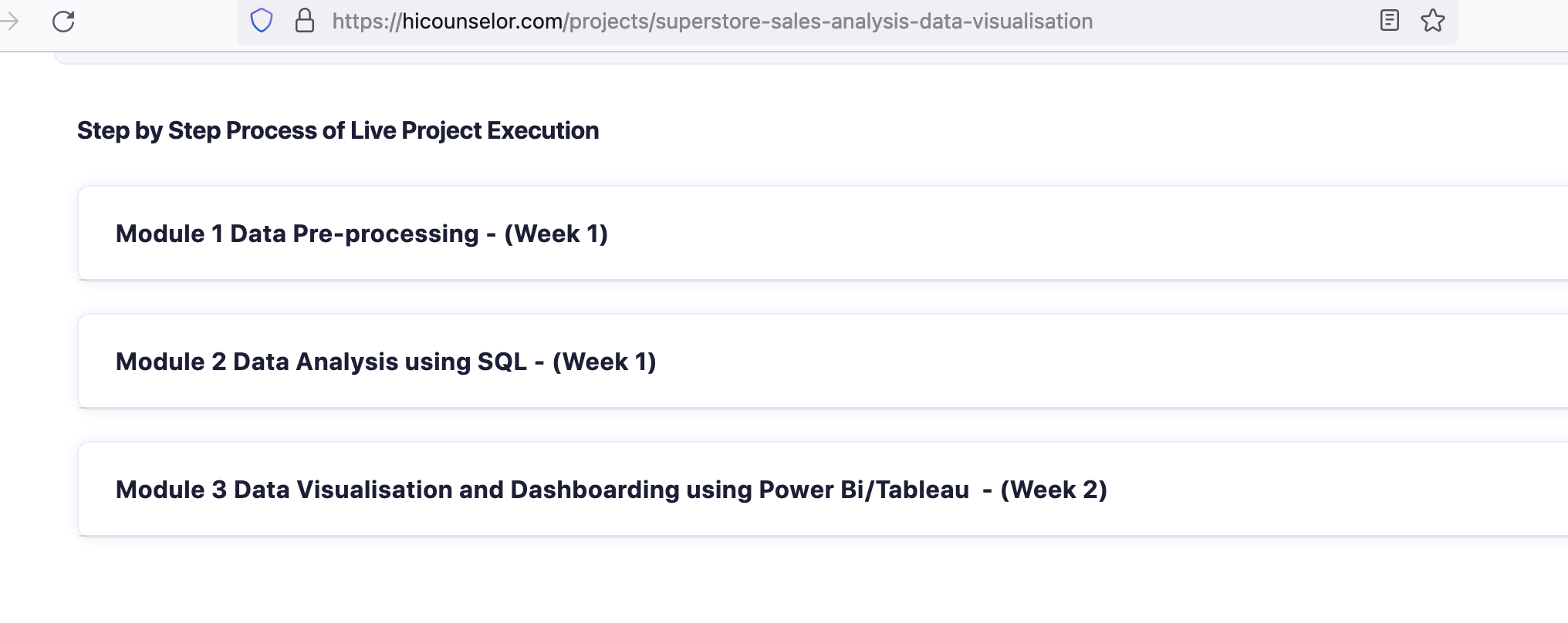Image resolution: width=1568 pixels, height=623 pixels.
Task: Open the tracking protection shield panel
Action: click(x=262, y=21)
